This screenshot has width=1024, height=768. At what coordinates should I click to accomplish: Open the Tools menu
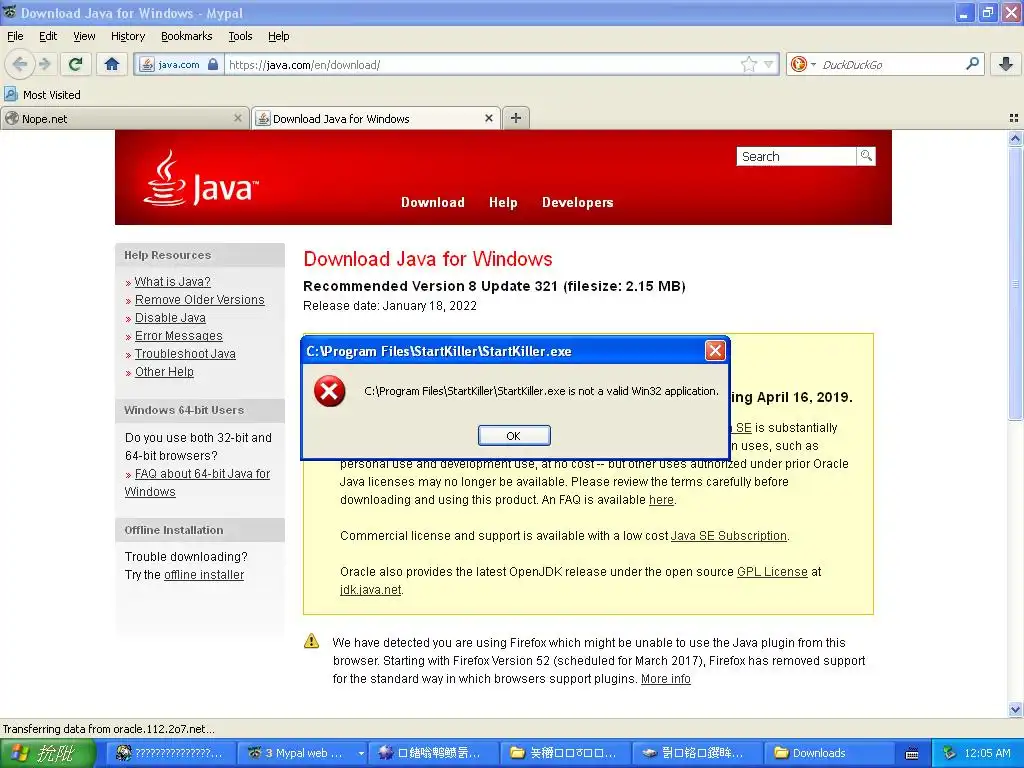pos(240,36)
